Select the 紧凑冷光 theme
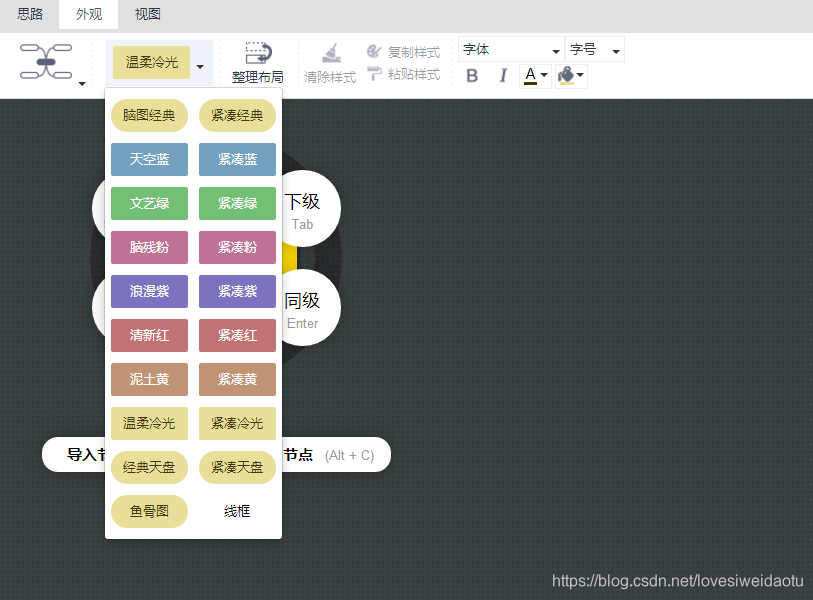 [x=237, y=424]
